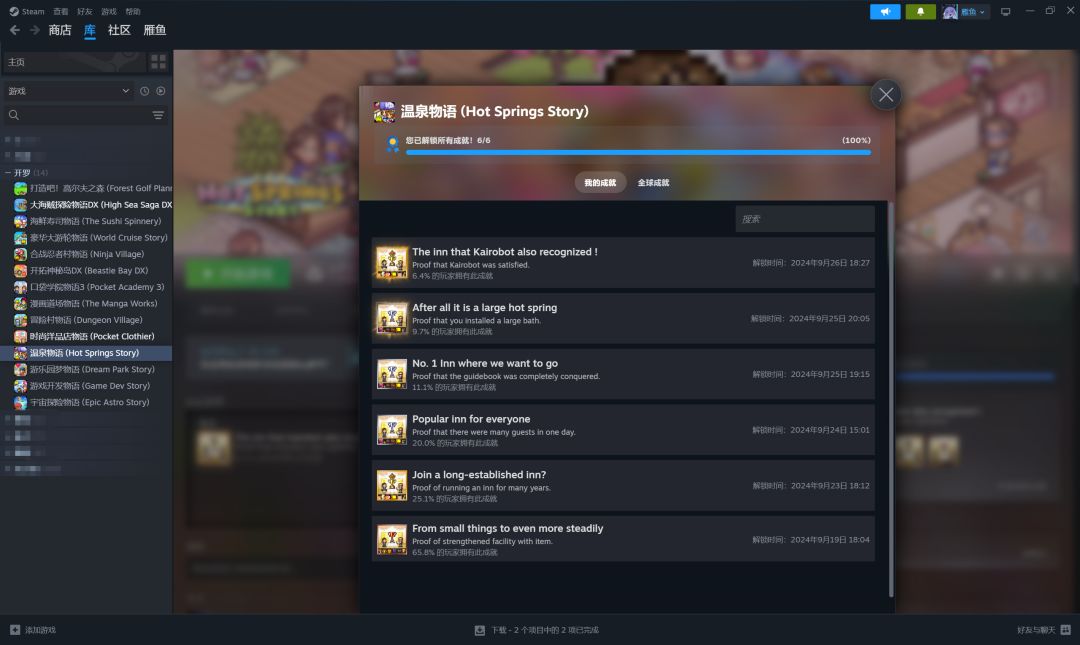Screen dimensions: 1080x645
Task: Open the 好友 menu in the title bar
Action: pyautogui.click(x=85, y=12)
